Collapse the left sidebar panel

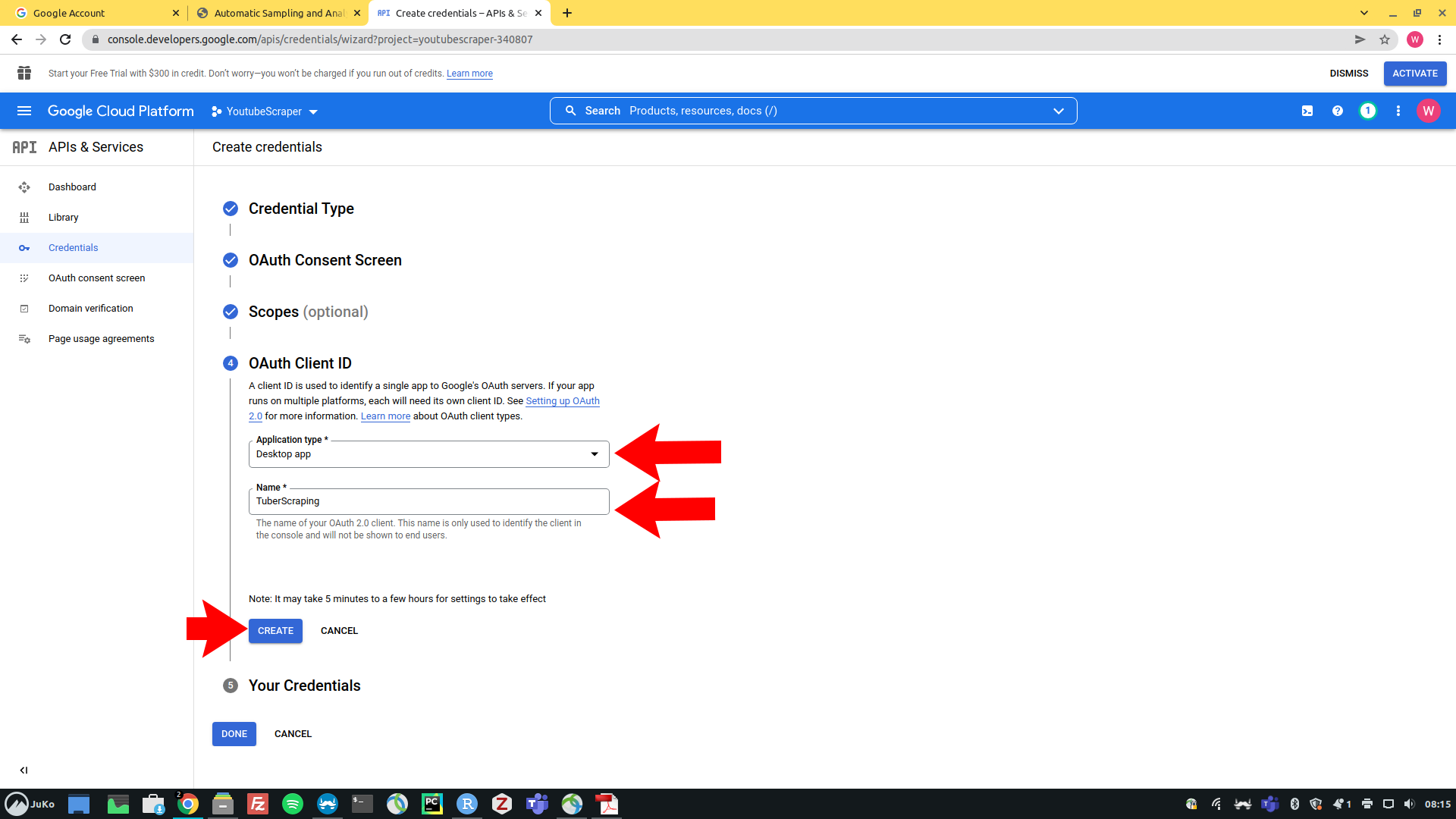pyautogui.click(x=24, y=770)
